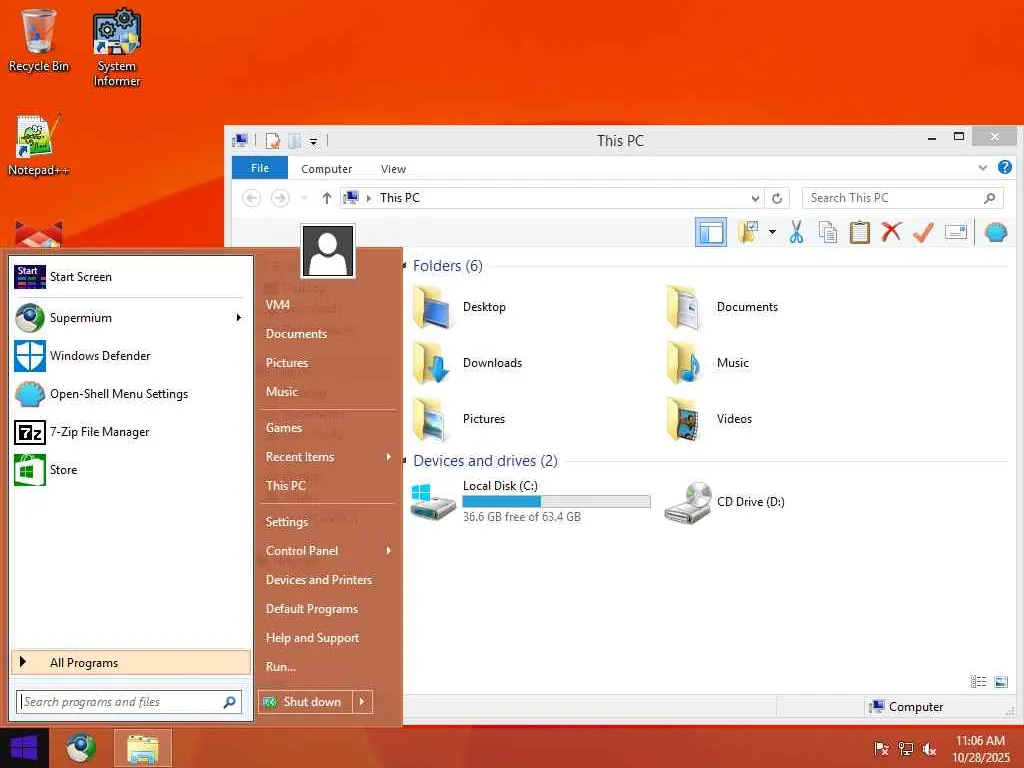This screenshot has height=768, width=1024.
Task: Open Run... dialog
Action: (330, 667)
